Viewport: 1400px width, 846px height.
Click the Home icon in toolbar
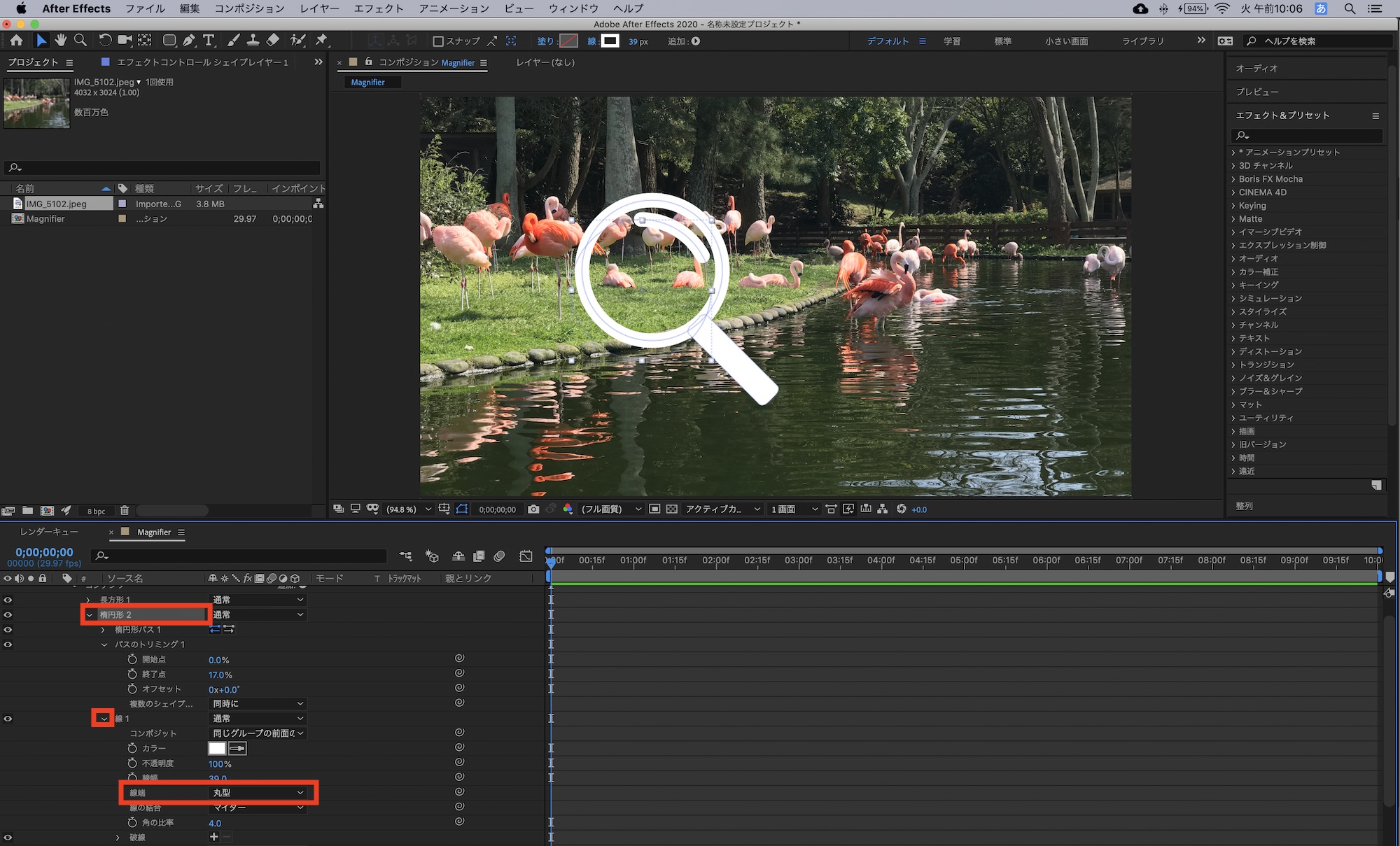coord(17,41)
